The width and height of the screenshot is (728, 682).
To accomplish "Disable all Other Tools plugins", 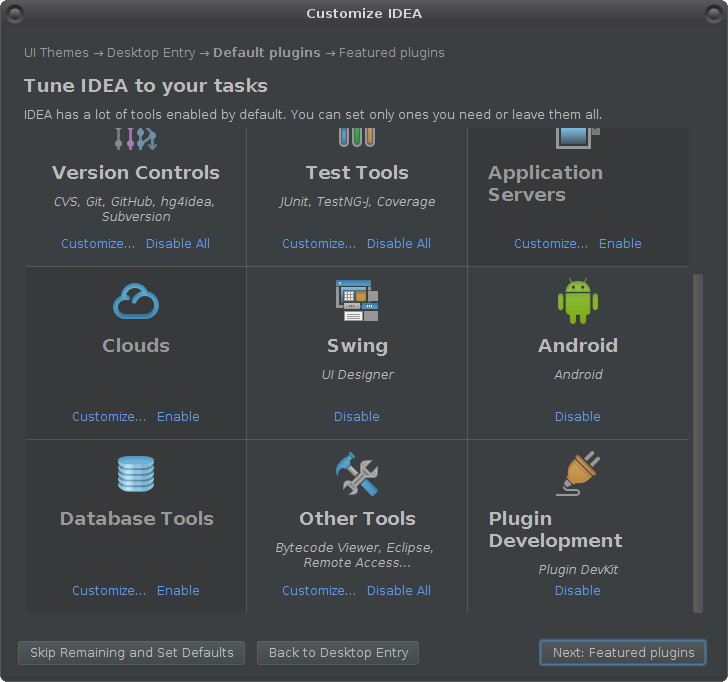I will point(399,591).
